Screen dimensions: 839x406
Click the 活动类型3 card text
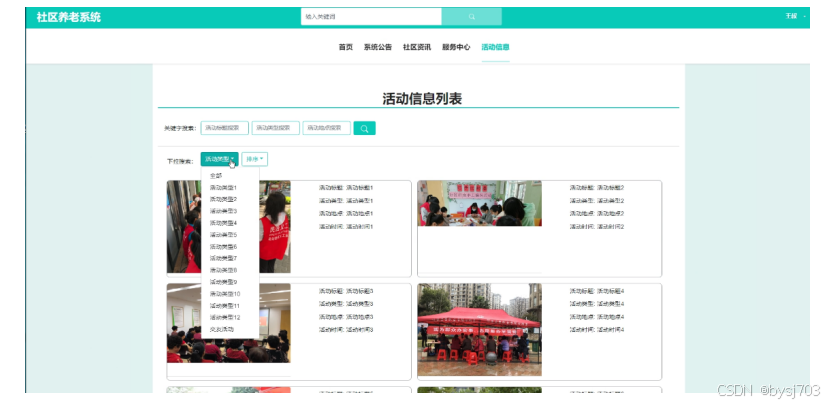click(x=360, y=304)
